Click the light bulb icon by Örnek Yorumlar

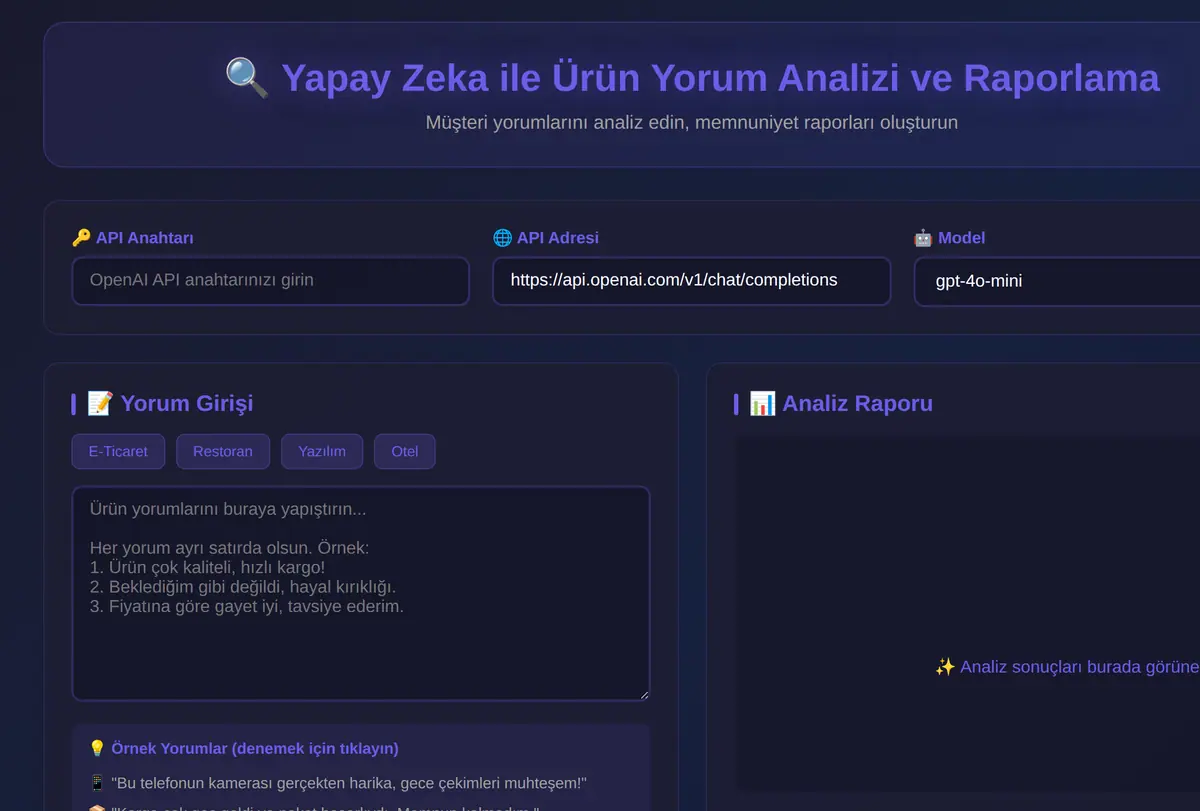[x=97, y=748]
